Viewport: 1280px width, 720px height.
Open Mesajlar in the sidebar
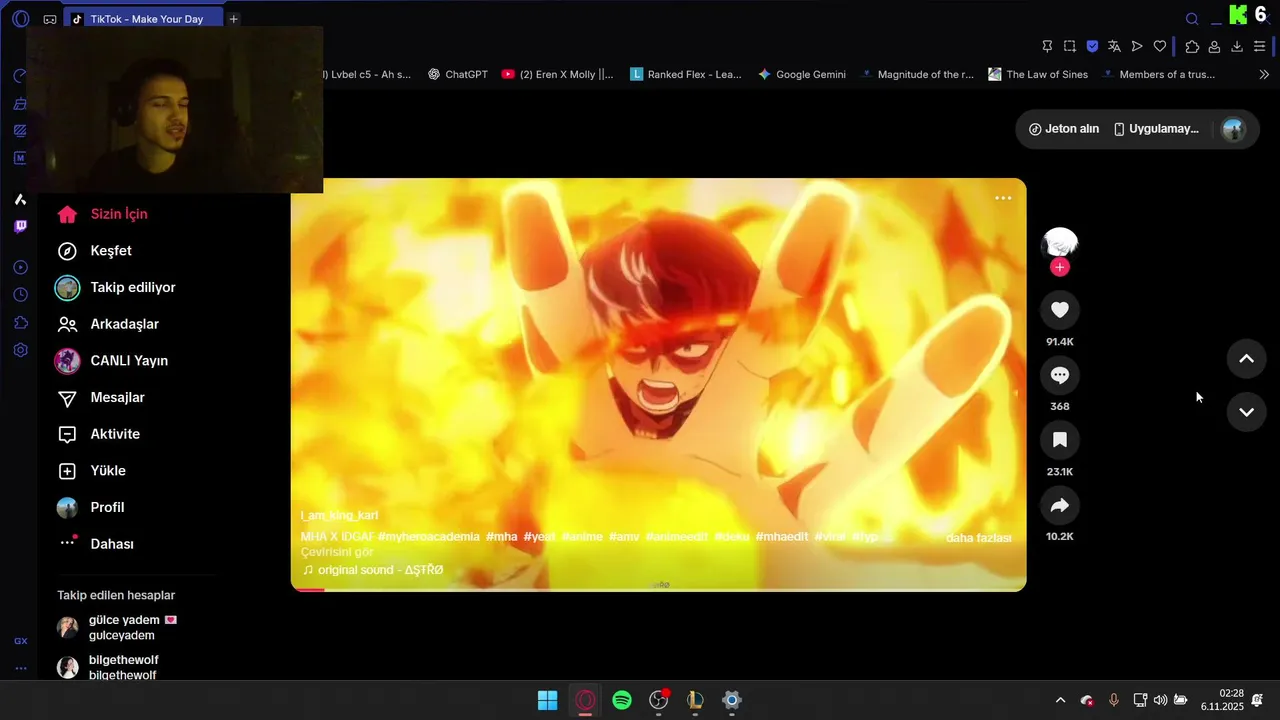101,398
